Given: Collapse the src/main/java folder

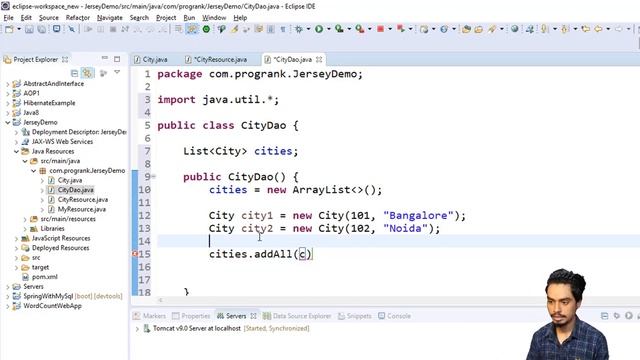Looking at the screenshot, I should (x=25, y=161).
